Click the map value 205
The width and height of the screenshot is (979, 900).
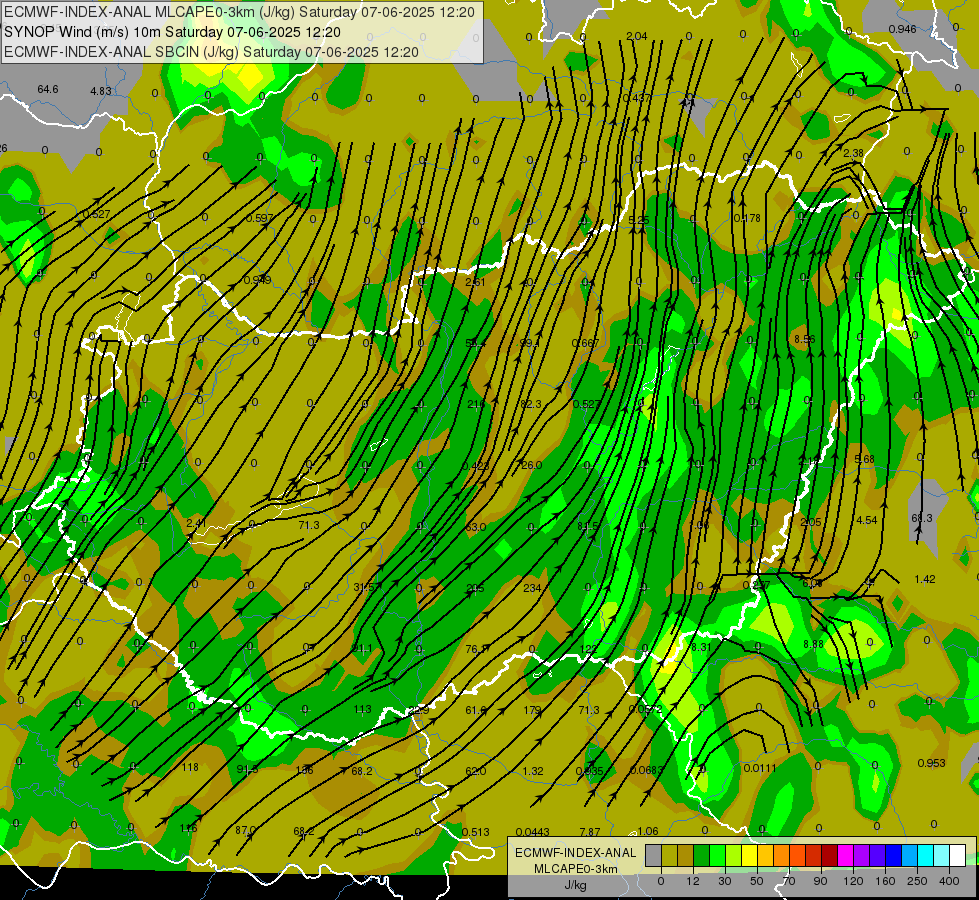point(475,588)
